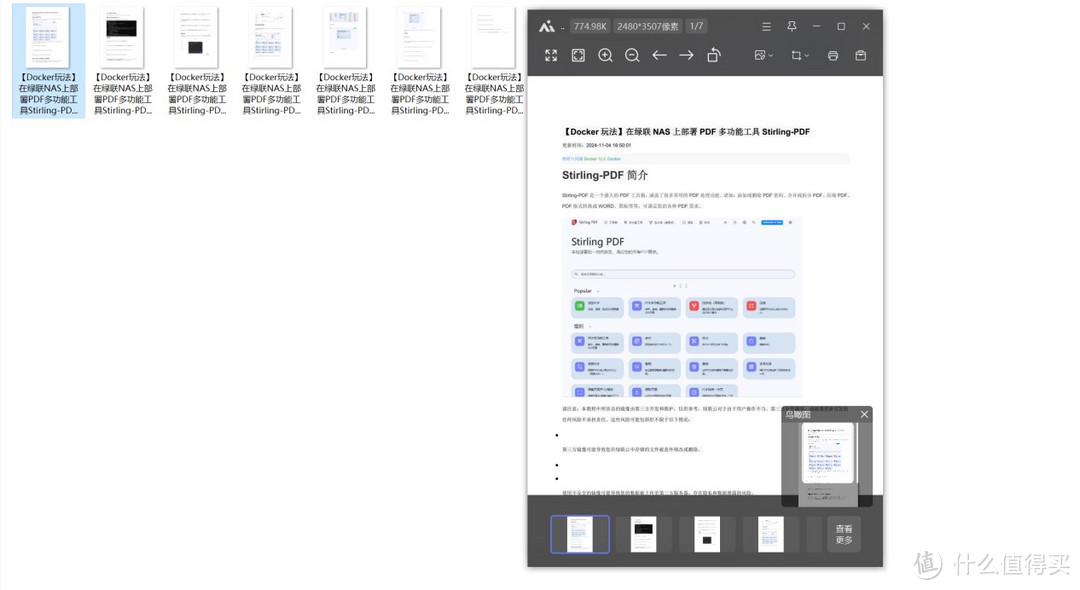Select the third thumbnail in the filmstrip
This screenshot has width=1080, height=590.
pyautogui.click(x=707, y=534)
